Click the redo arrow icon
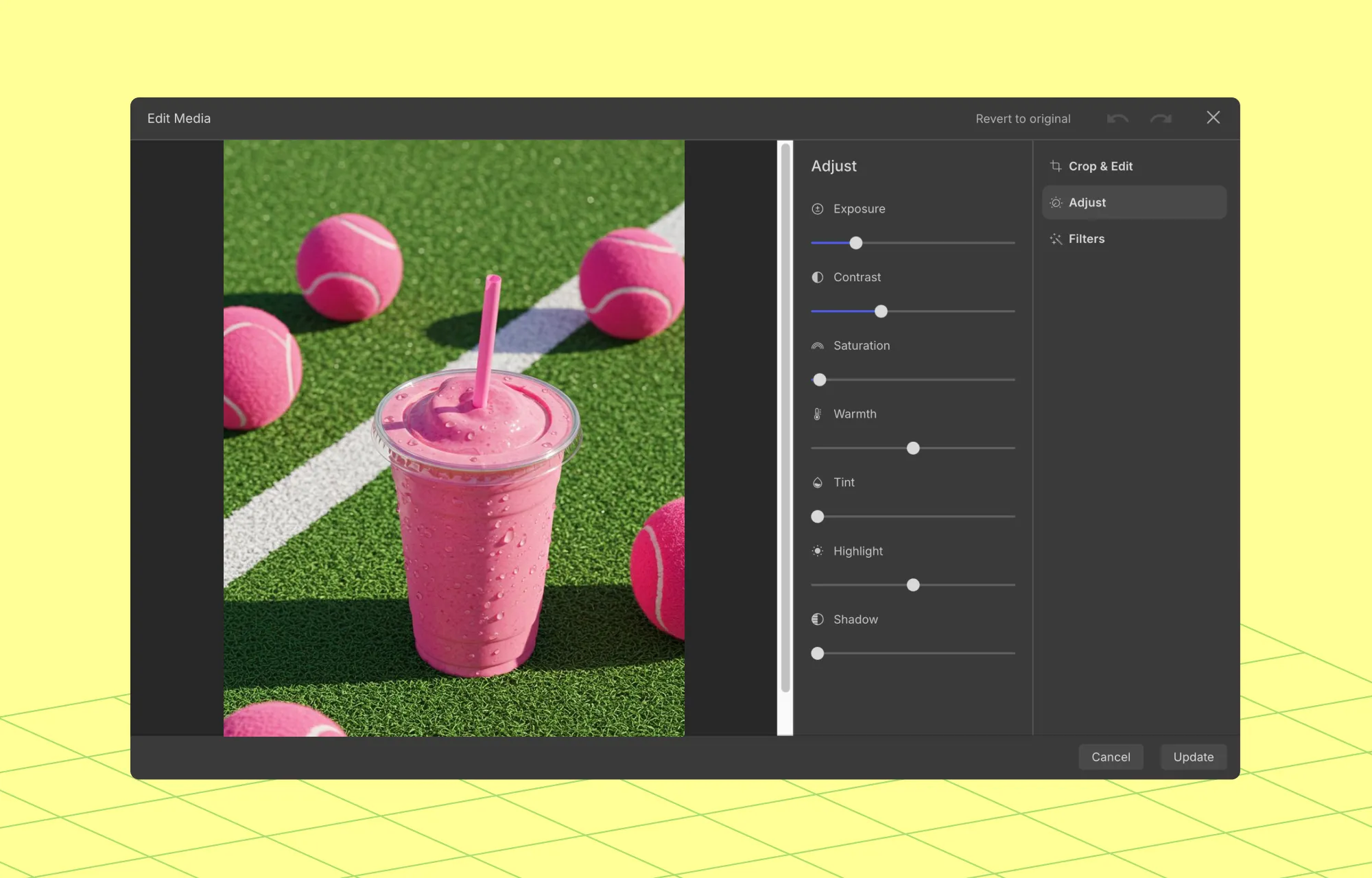 (1161, 119)
